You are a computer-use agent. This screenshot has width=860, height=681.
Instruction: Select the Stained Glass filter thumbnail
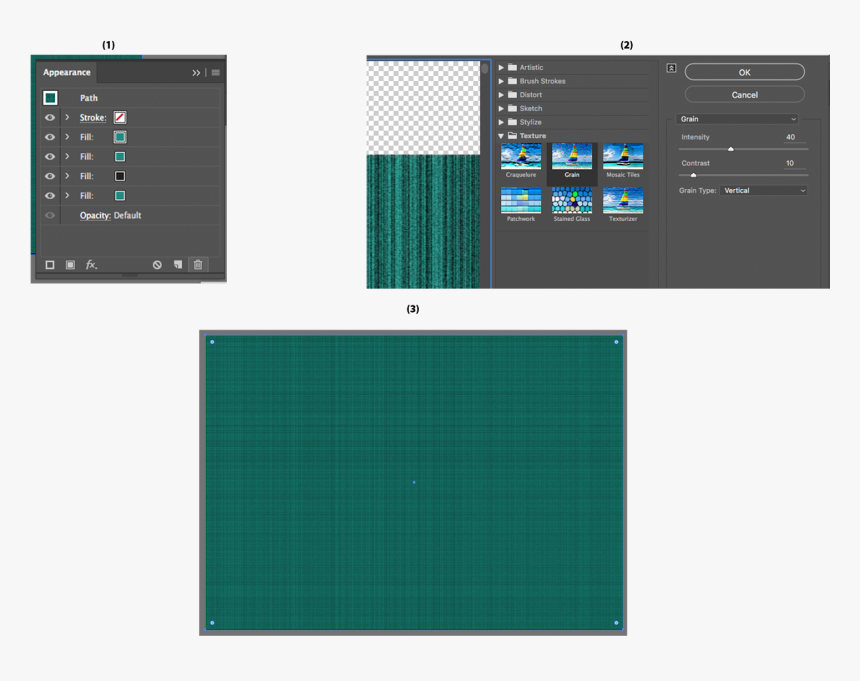pos(572,200)
